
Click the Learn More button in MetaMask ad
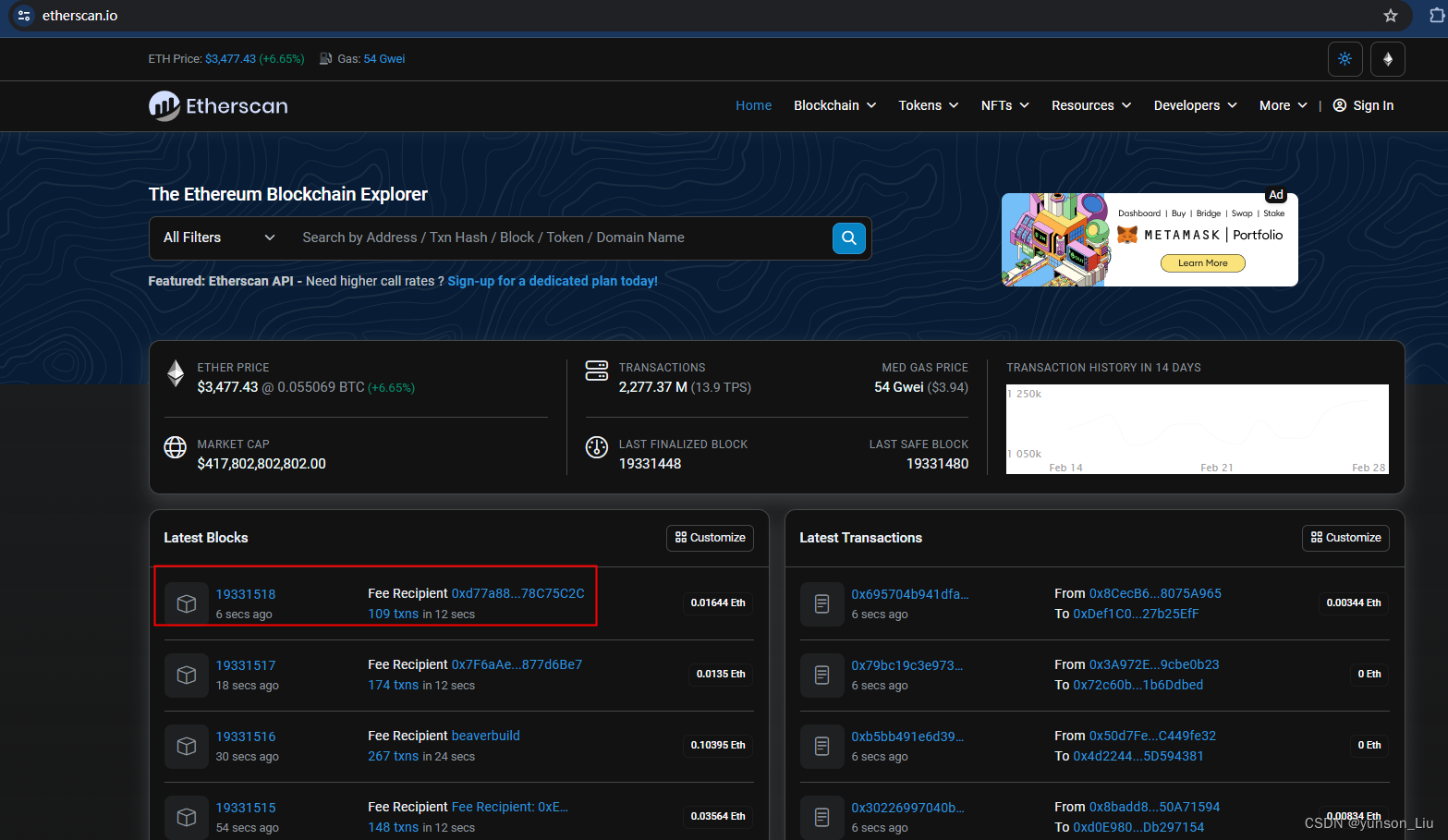[x=1202, y=263]
